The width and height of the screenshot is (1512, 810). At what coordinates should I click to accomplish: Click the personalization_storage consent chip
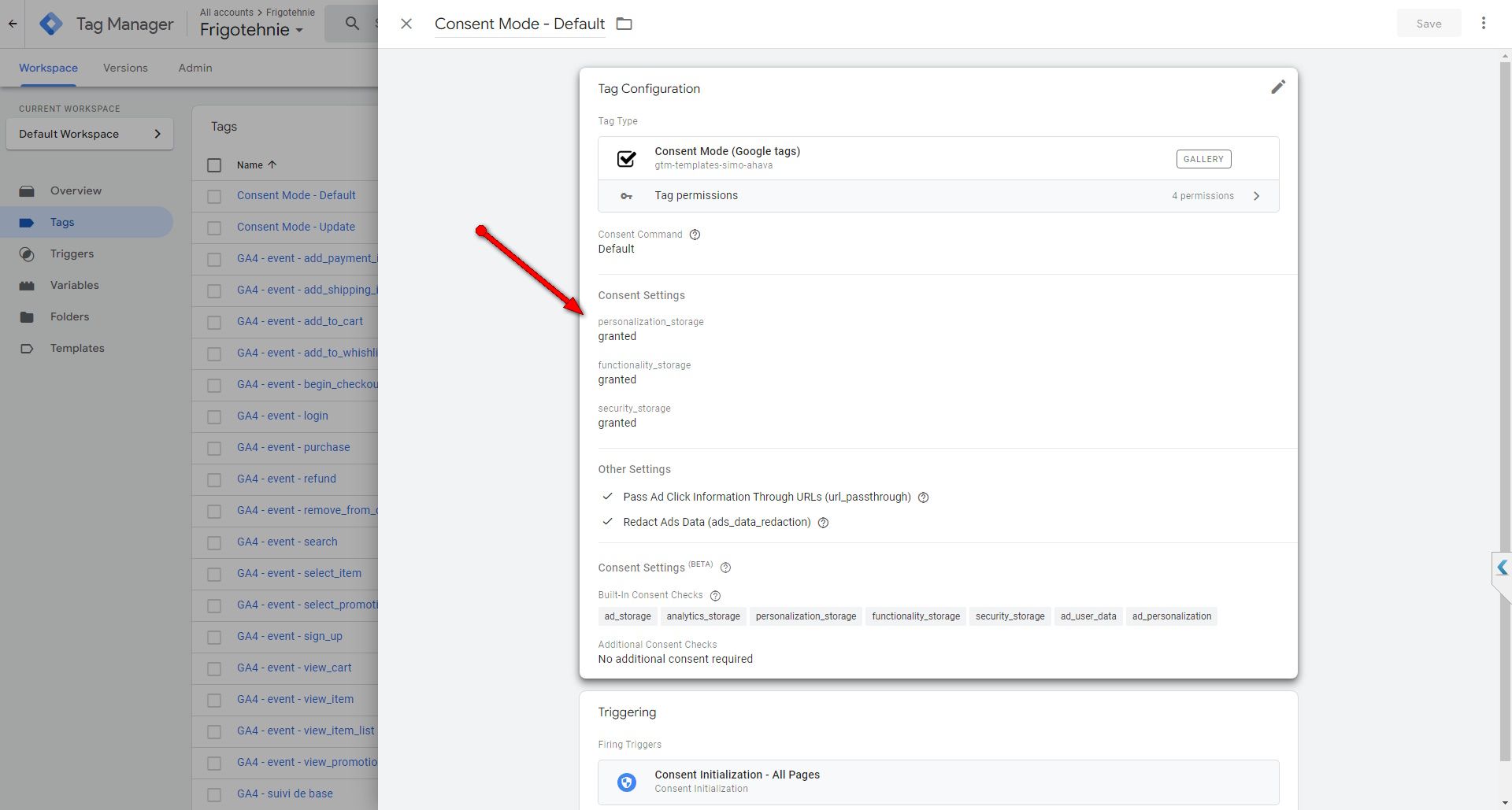(806, 616)
